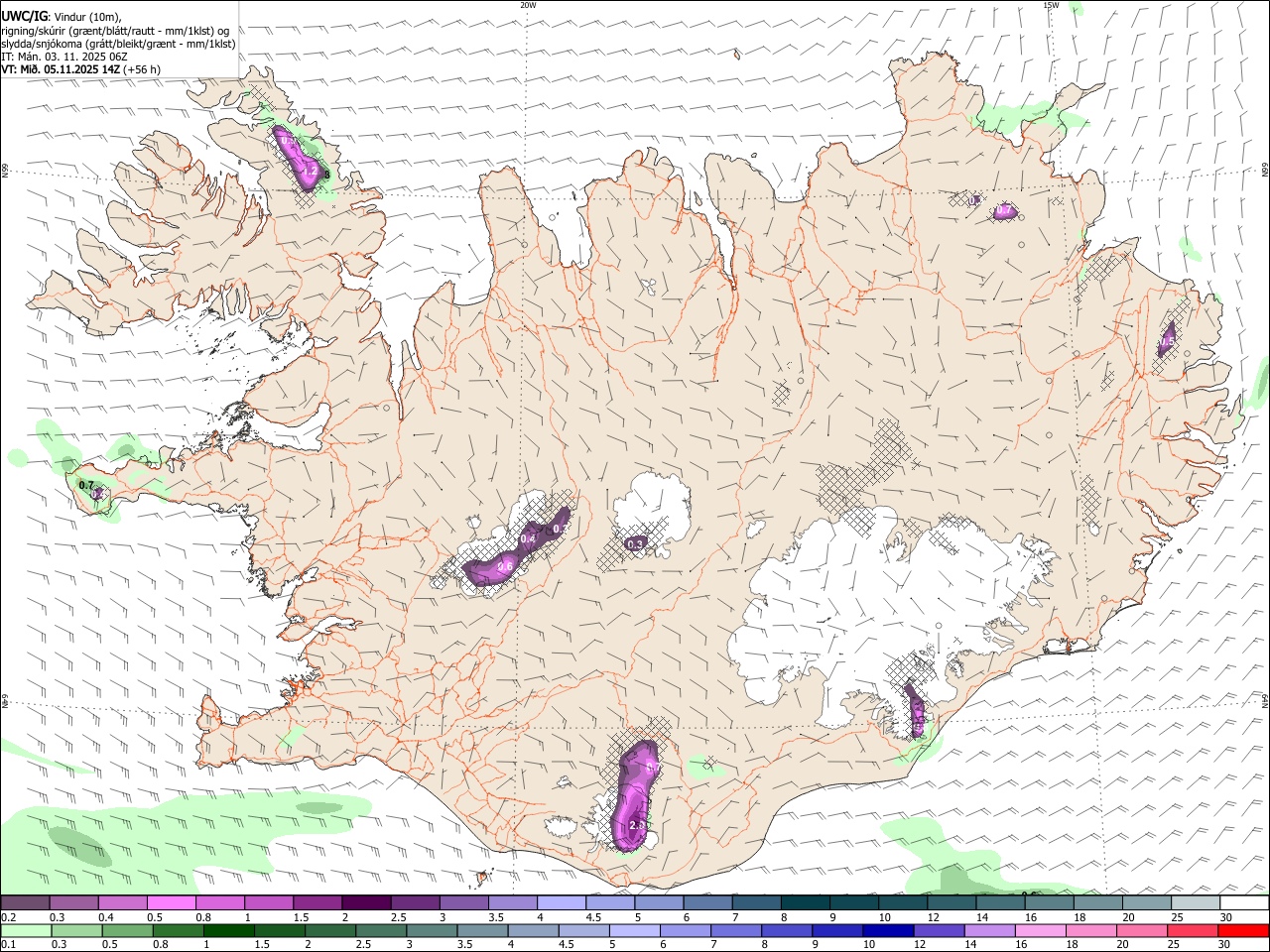Pick the palest green 0.1 rain legend swatch
Image resolution: width=1270 pixels, height=952 pixels.
click(x=26, y=930)
